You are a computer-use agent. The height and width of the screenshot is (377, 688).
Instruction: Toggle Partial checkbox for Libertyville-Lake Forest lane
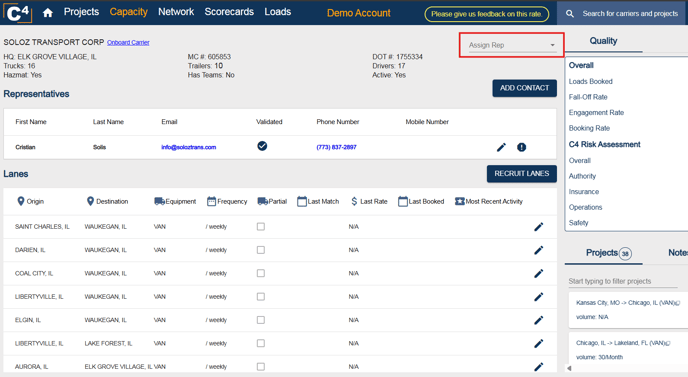[261, 343]
